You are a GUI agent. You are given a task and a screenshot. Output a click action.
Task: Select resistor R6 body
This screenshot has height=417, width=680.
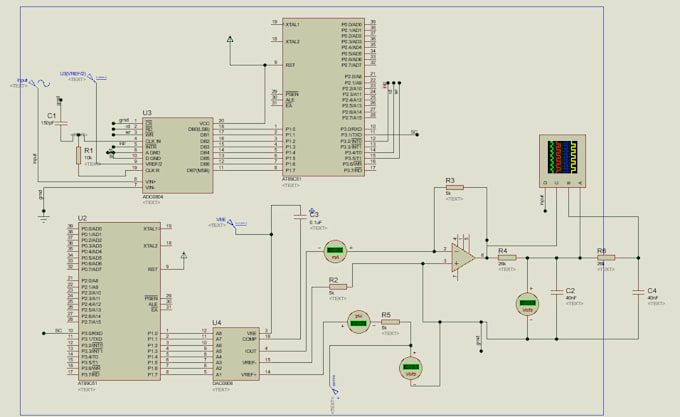pyautogui.click(x=606, y=257)
